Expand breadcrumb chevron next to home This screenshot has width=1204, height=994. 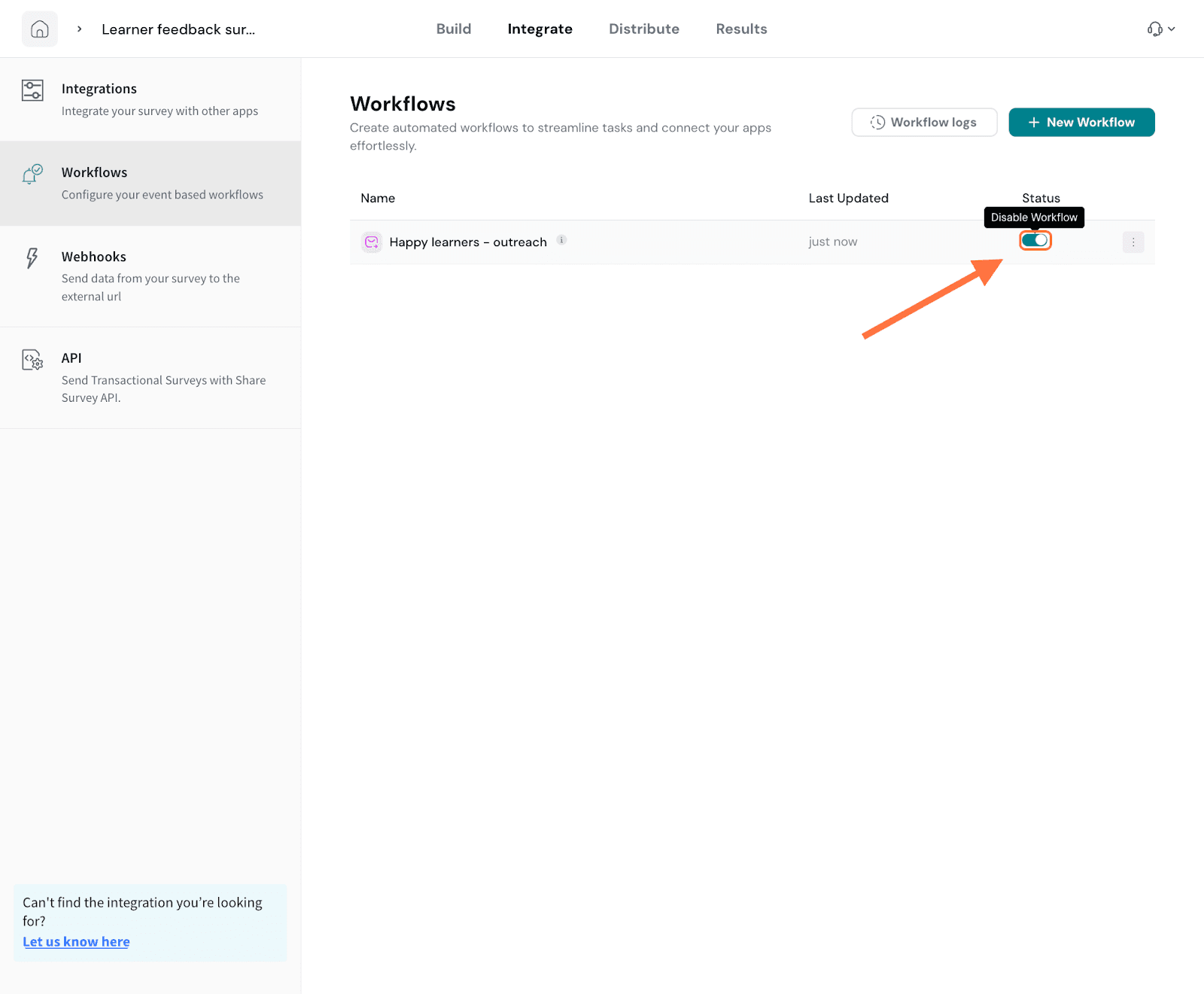79,29
